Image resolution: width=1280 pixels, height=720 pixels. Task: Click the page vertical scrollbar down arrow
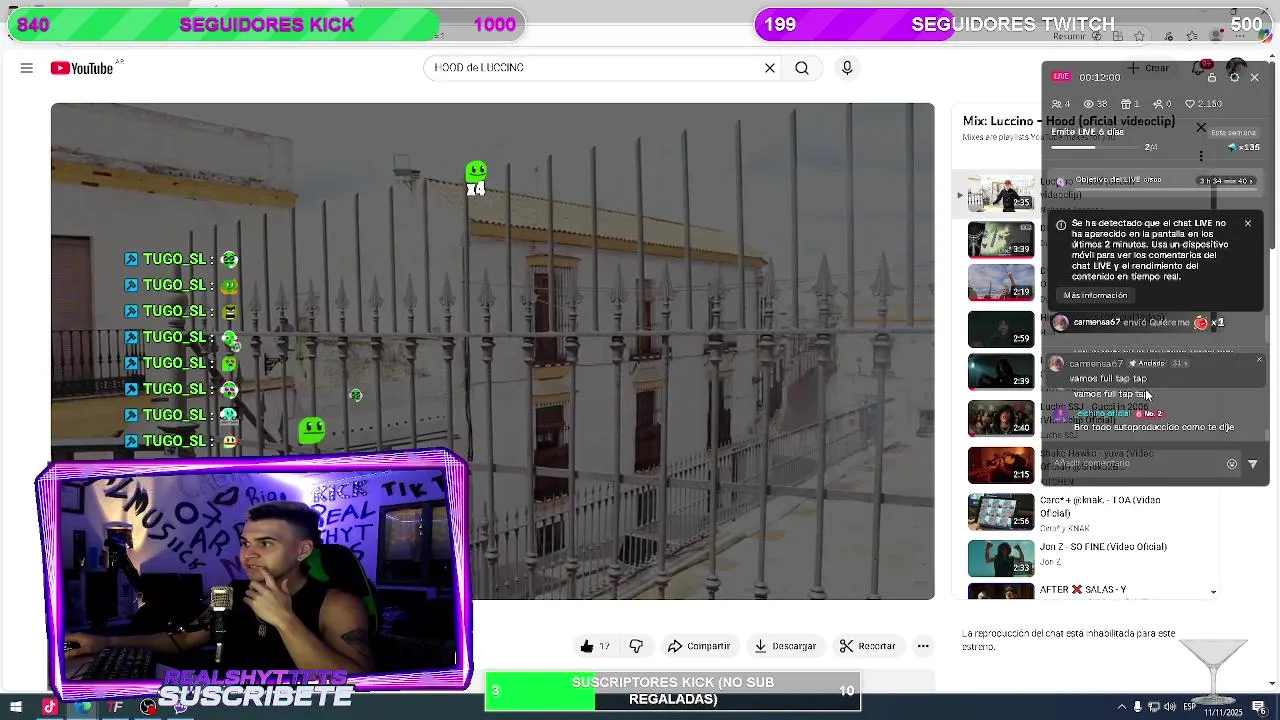(1272, 685)
